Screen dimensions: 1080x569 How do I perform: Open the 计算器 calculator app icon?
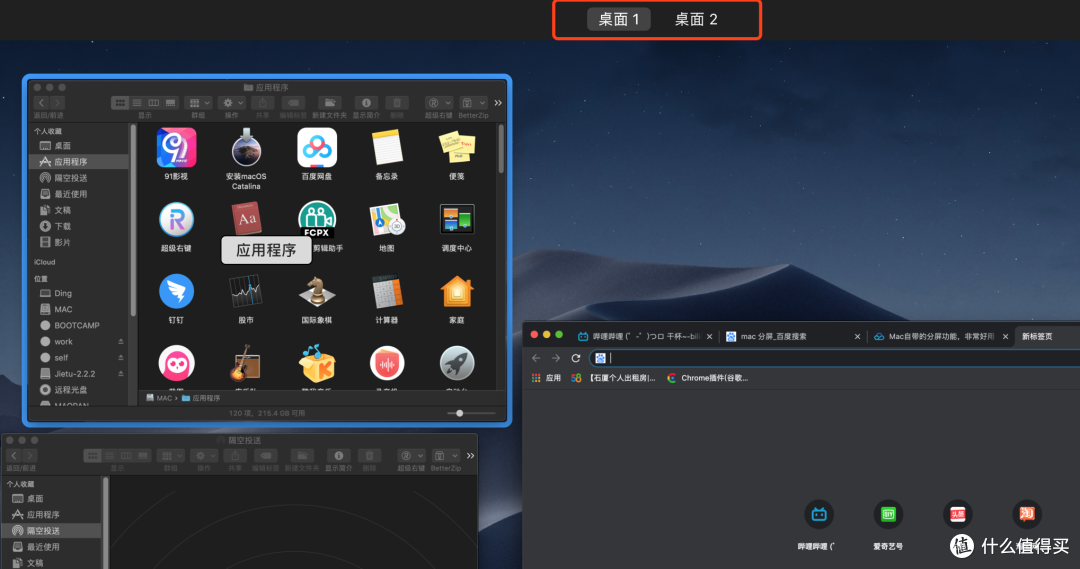click(386, 291)
